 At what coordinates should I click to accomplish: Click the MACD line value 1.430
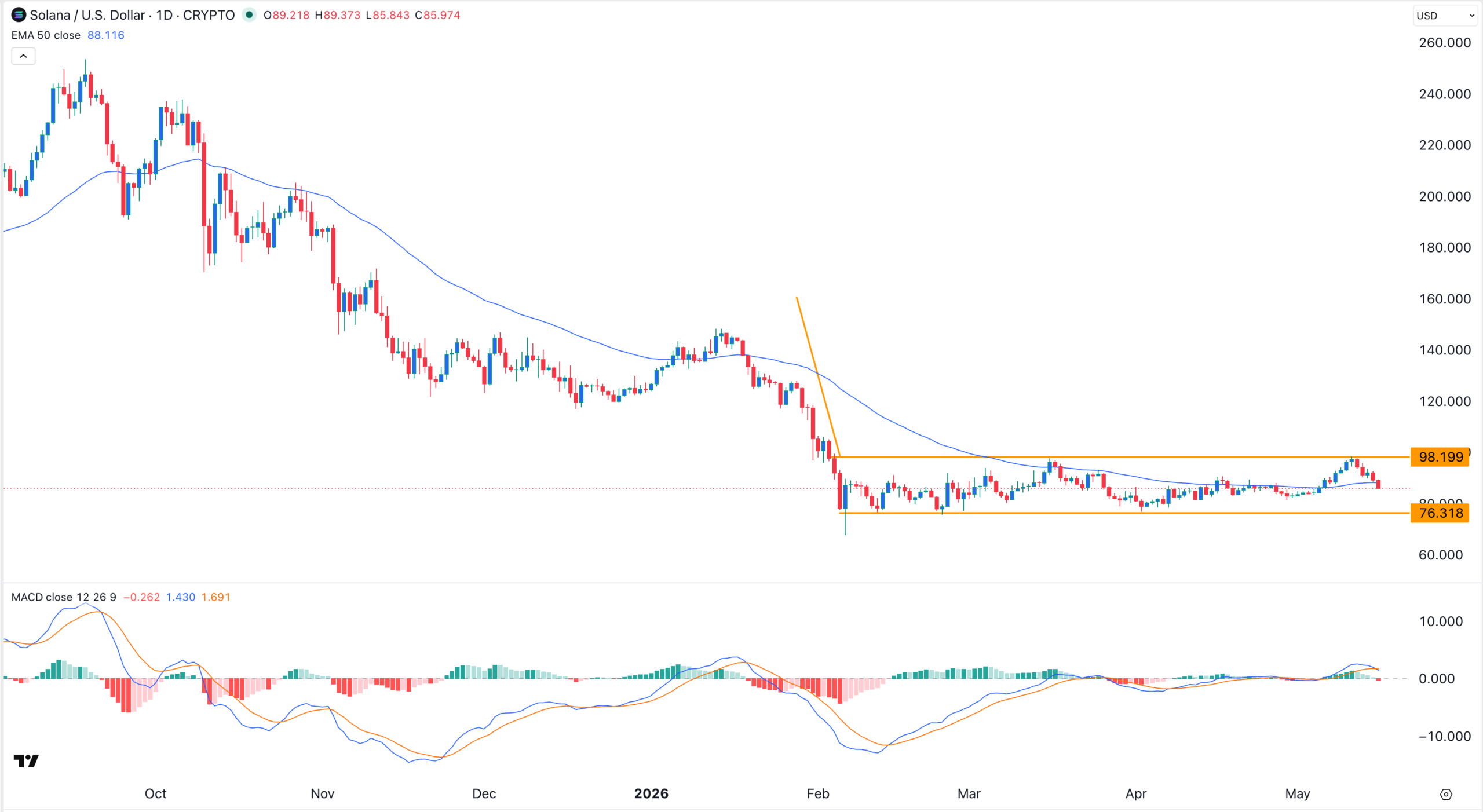click(181, 597)
